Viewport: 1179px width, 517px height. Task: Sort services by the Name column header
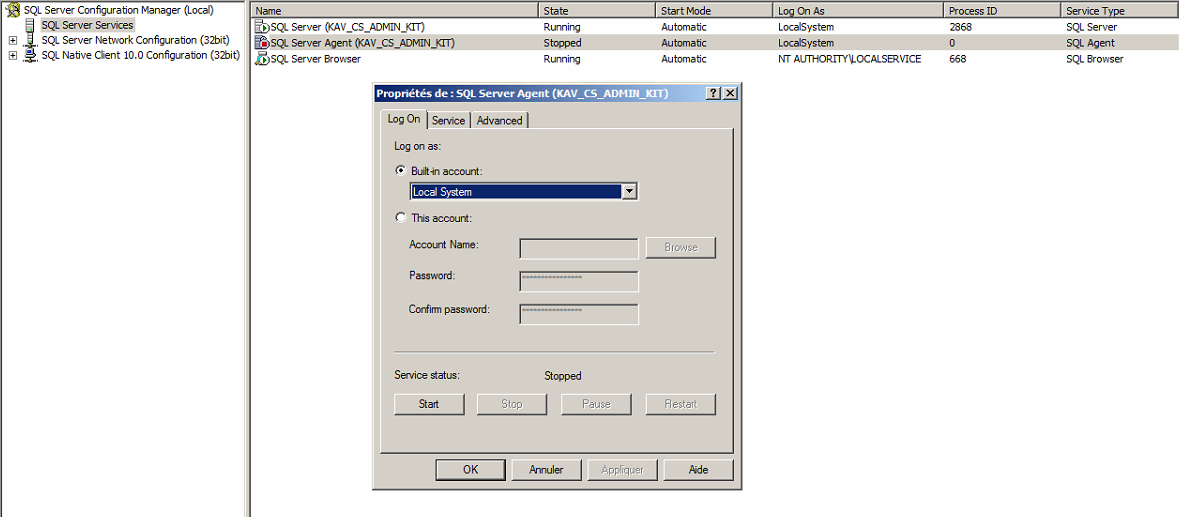pyautogui.click(x=395, y=11)
